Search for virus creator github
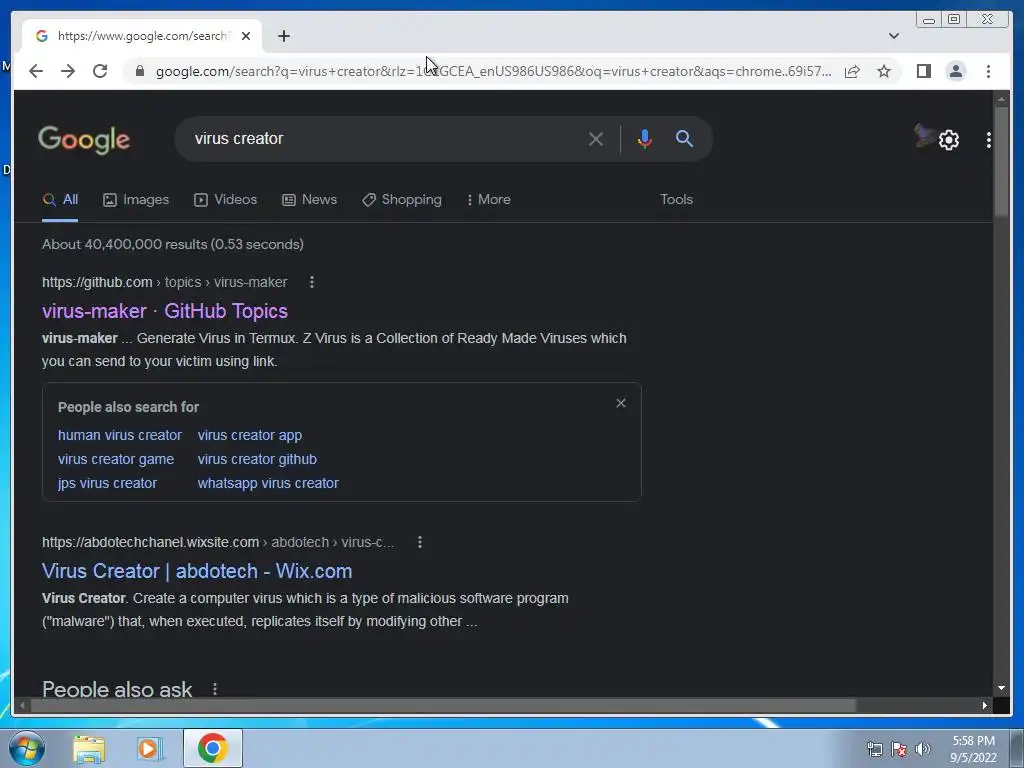Image resolution: width=1024 pixels, height=768 pixels. coord(257,459)
